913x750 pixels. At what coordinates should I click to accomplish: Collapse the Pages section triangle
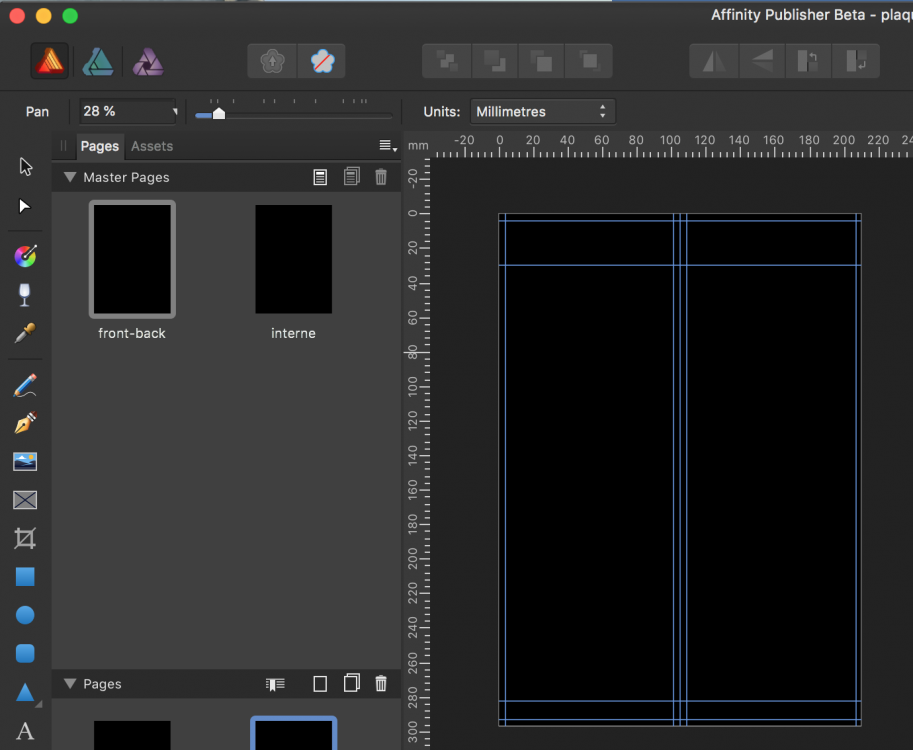pos(70,684)
